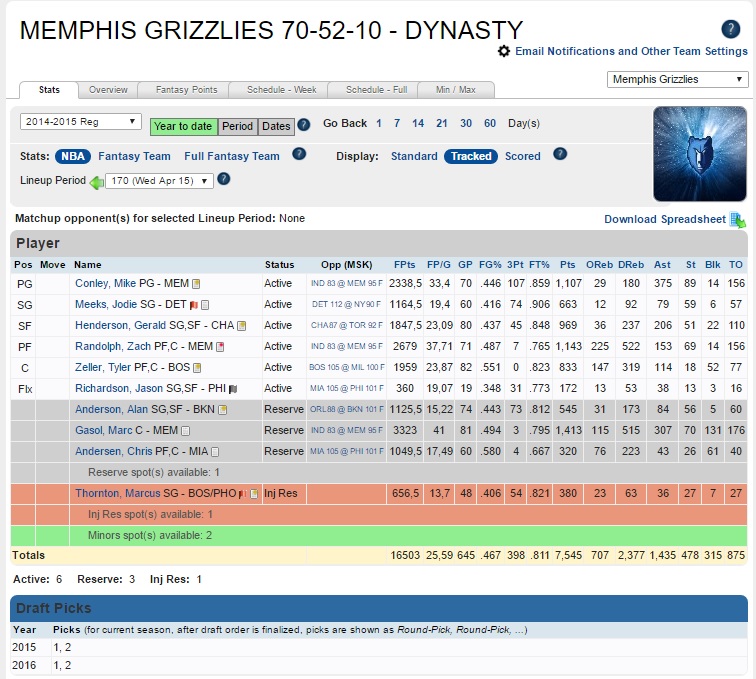This screenshot has width=756, height=679.
Task: Open Marc Gasol's note icon
Action: pyautogui.click(x=186, y=431)
